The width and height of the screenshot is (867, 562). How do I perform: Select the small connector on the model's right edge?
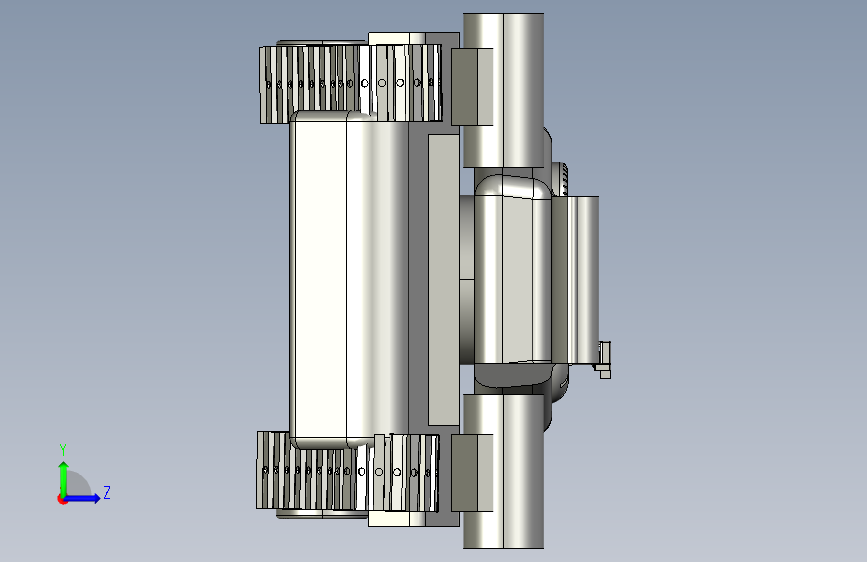point(604,360)
